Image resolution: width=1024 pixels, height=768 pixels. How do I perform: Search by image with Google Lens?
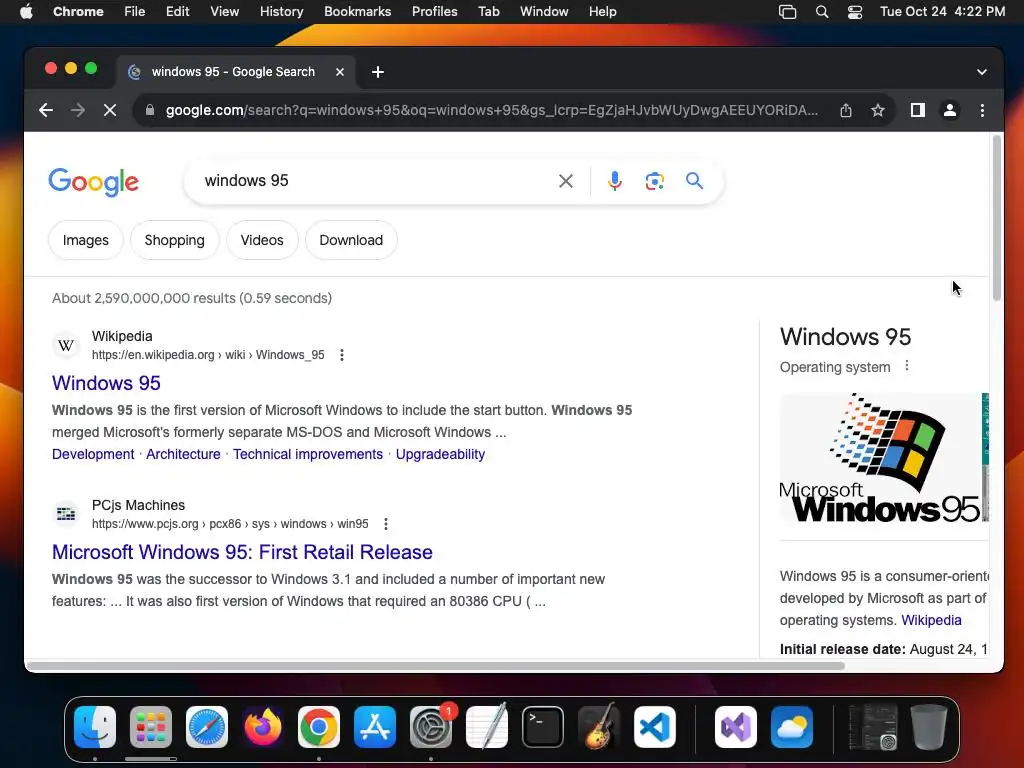click(654, 181)
